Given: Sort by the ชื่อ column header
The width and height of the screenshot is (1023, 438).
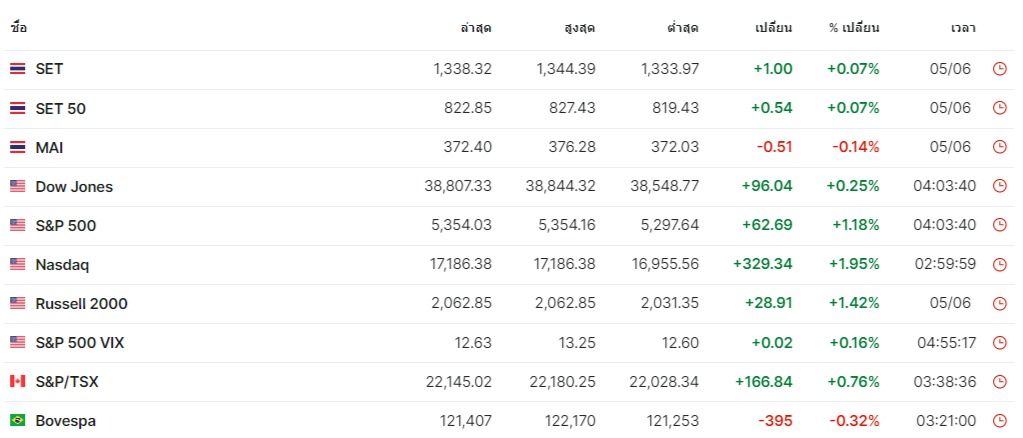Looking at the screenshot, I should coord(19,28).
